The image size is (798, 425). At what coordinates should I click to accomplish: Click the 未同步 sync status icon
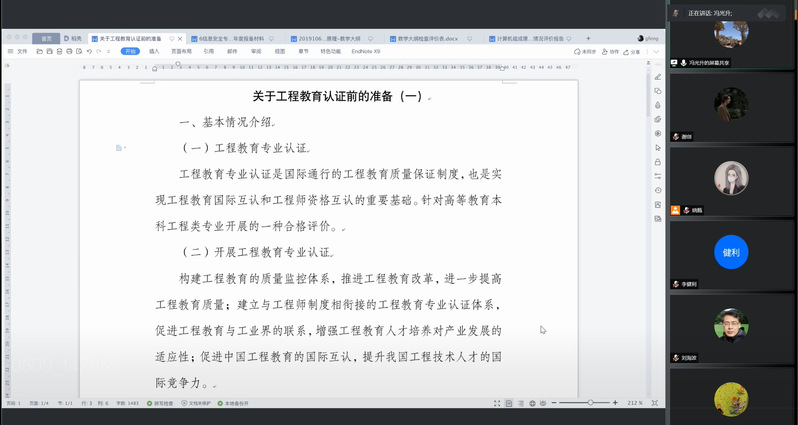(585, 51)
